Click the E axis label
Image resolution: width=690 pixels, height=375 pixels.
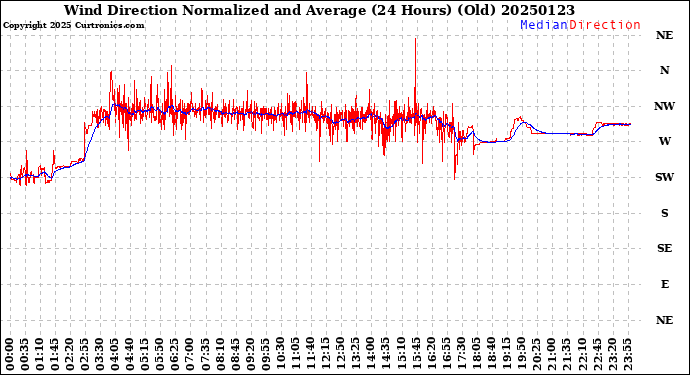click(x=665, y=284)
